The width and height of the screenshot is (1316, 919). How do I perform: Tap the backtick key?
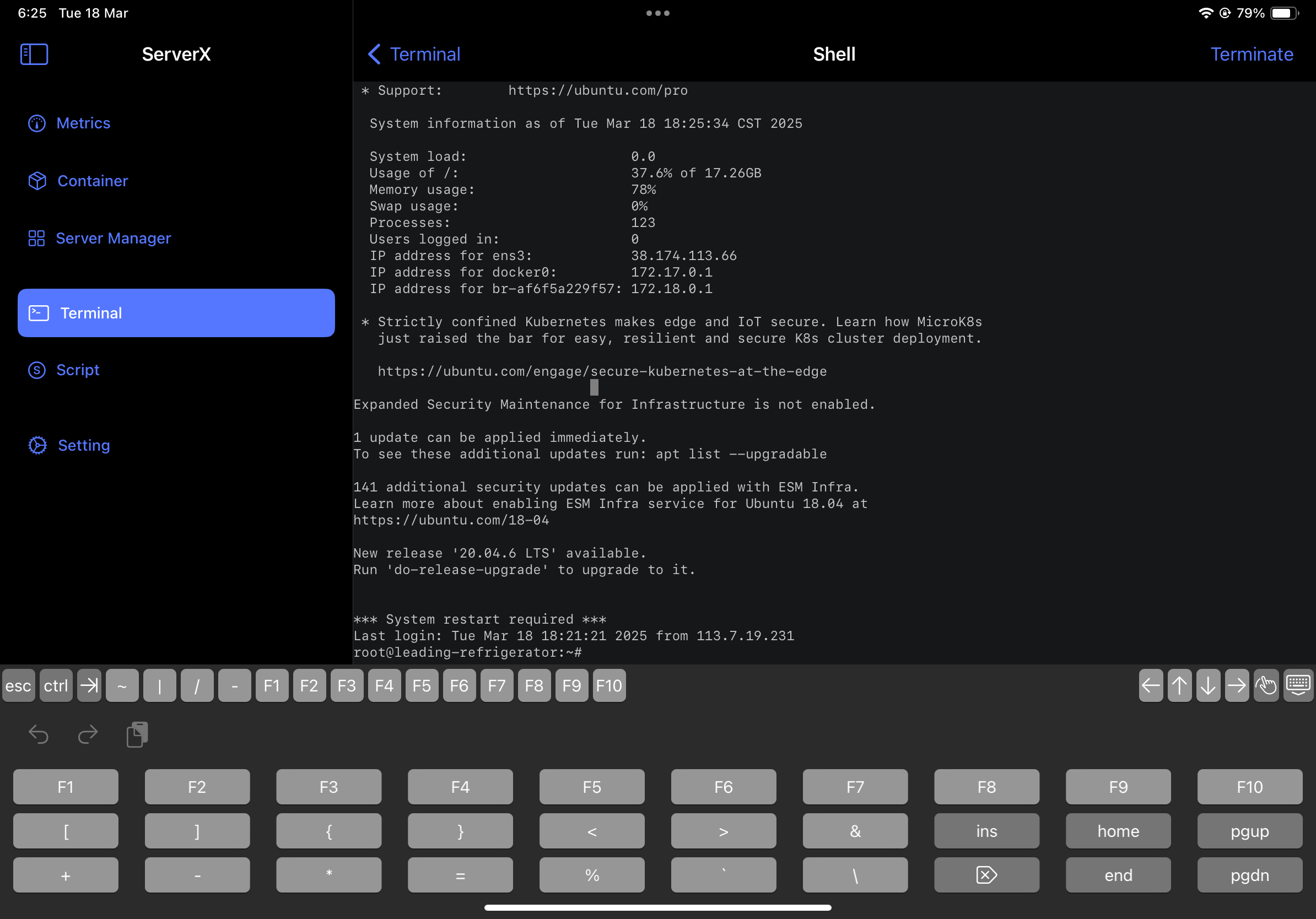click(x=724, y=875)
